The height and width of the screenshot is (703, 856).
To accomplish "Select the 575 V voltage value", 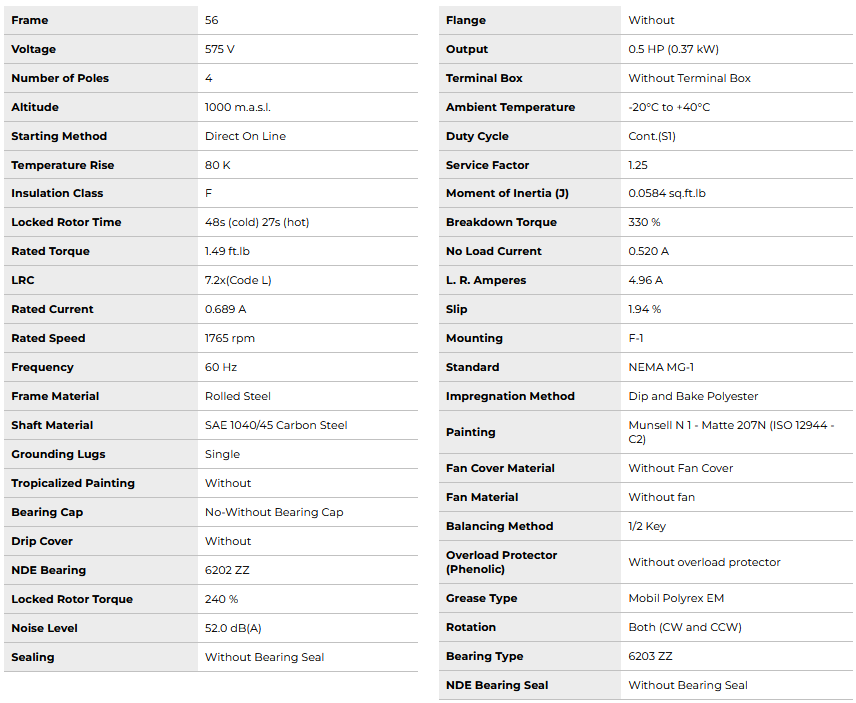I will [x=220, y=49].
